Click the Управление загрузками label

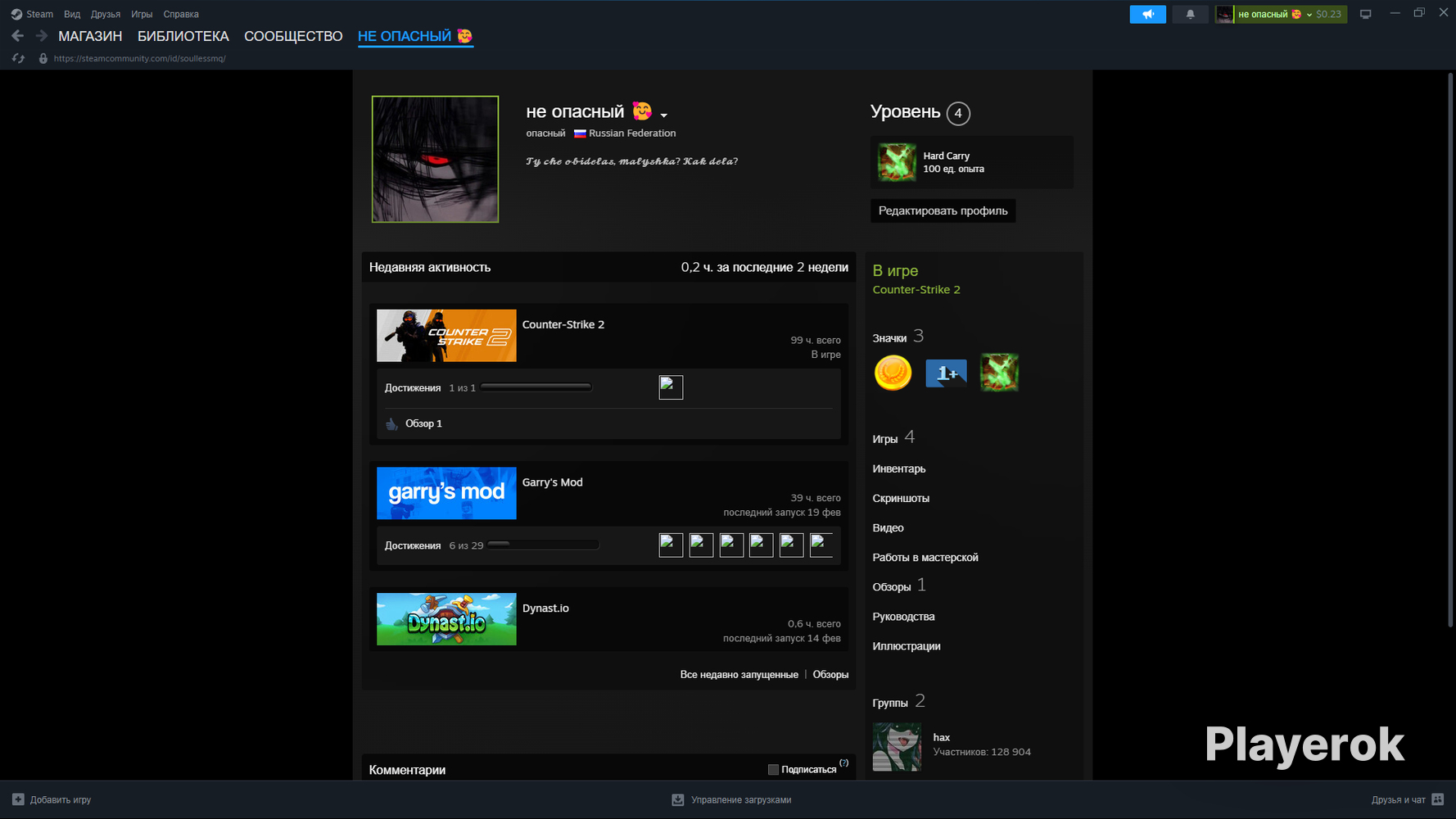(x=741, y=799)
